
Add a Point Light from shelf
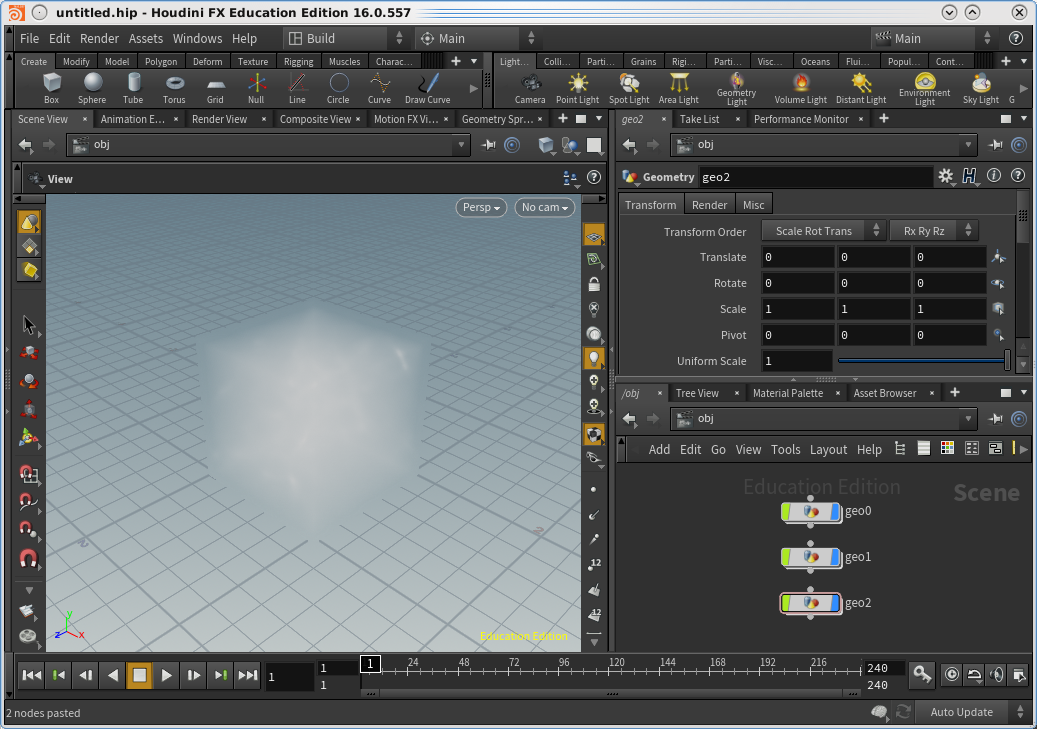577,86
